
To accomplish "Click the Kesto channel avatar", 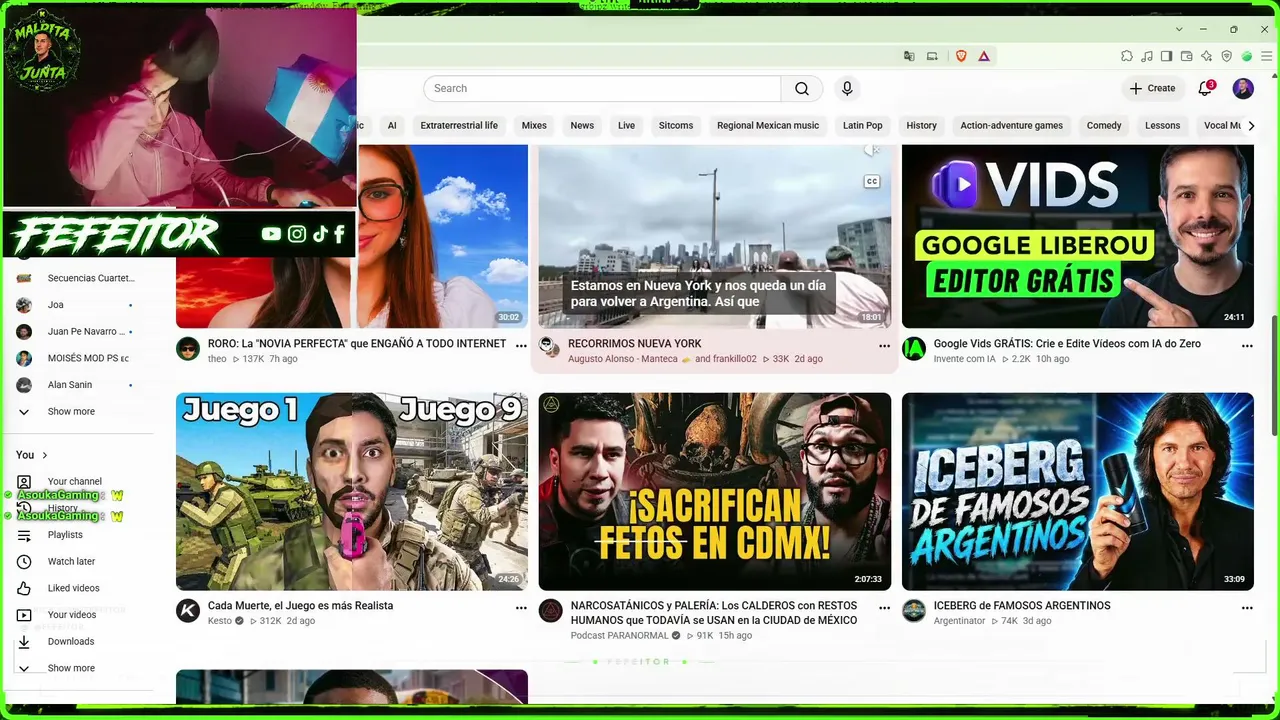I will [x=188, y=611].
